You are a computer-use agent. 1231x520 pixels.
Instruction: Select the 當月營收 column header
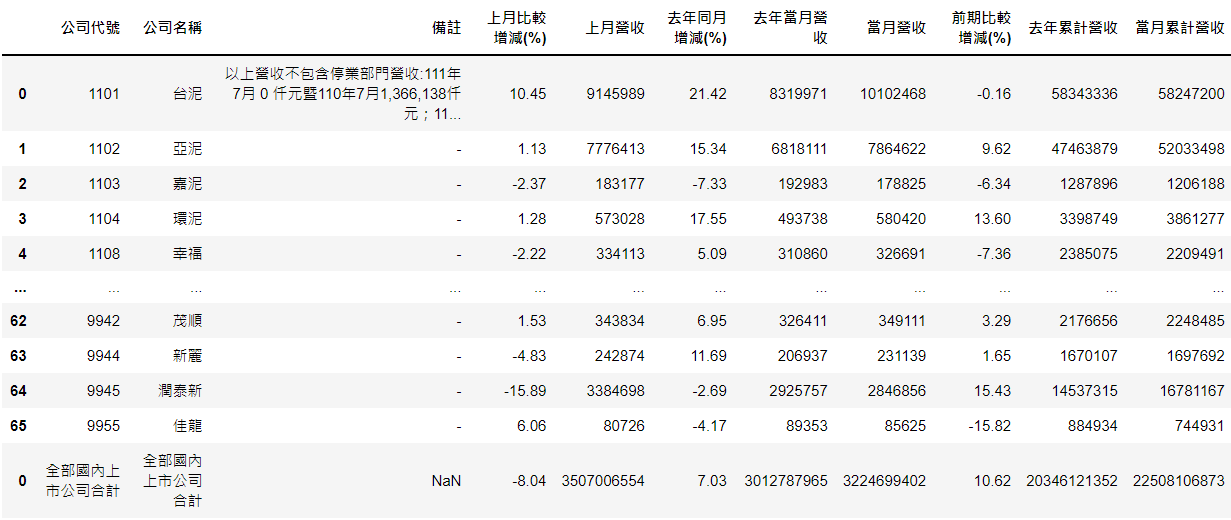tap(896, 28)
